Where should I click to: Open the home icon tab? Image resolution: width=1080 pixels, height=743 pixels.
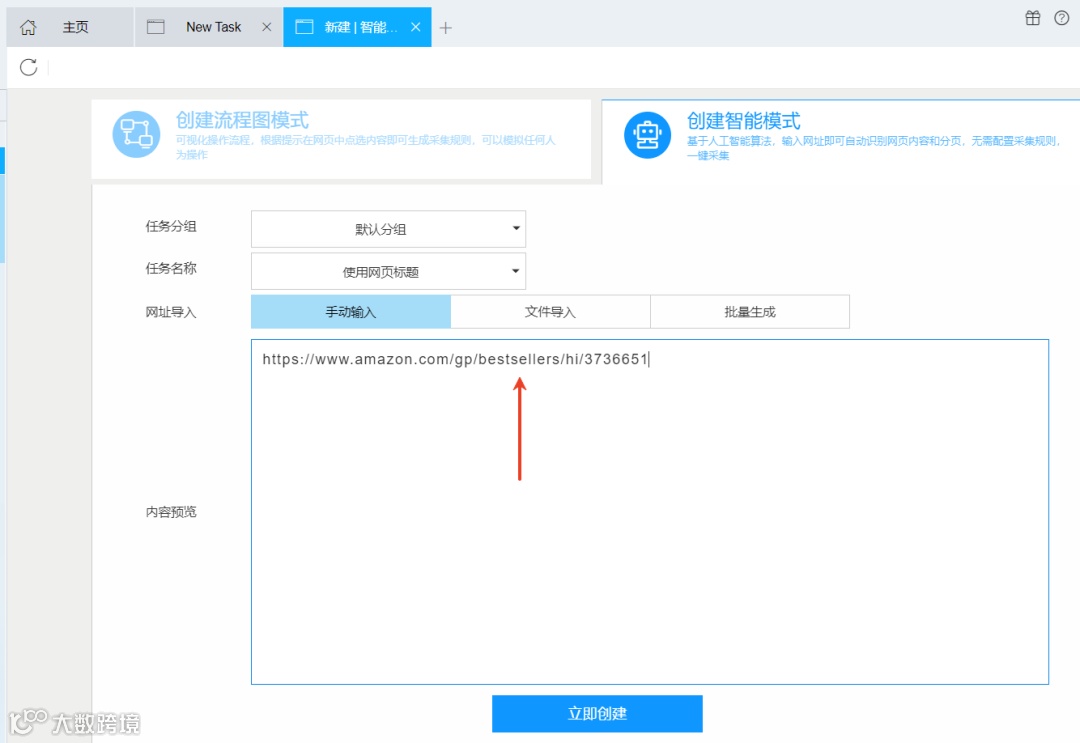click(x=28, y=28)
